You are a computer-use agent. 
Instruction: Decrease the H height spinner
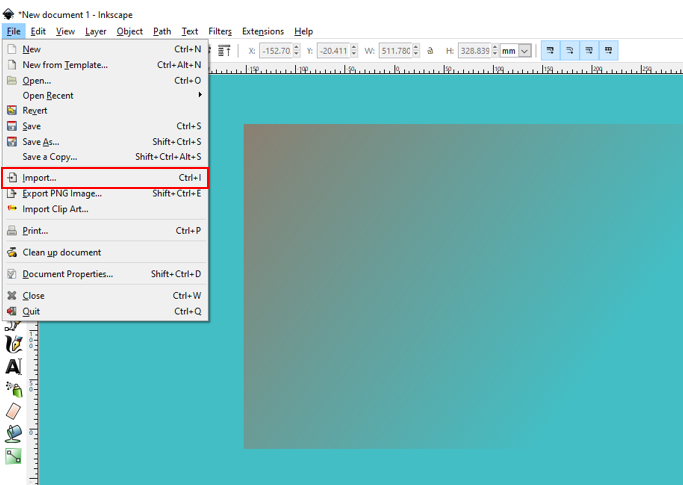coord(494,54)
